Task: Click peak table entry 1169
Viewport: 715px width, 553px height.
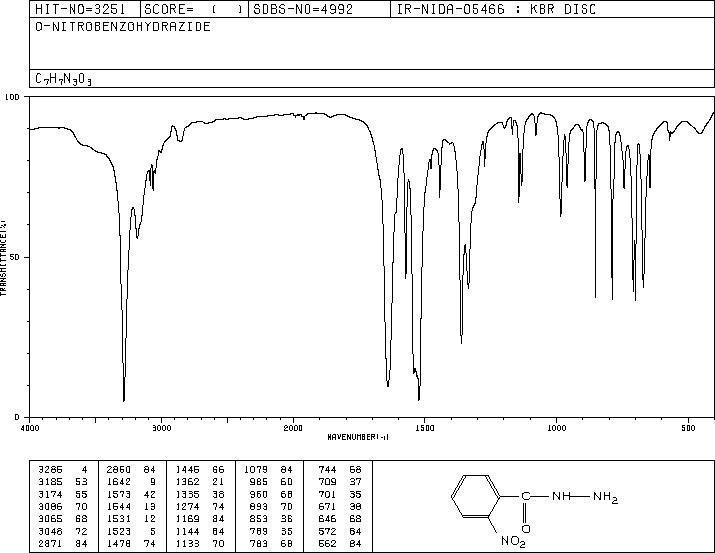Action: (x=187, y=519)
